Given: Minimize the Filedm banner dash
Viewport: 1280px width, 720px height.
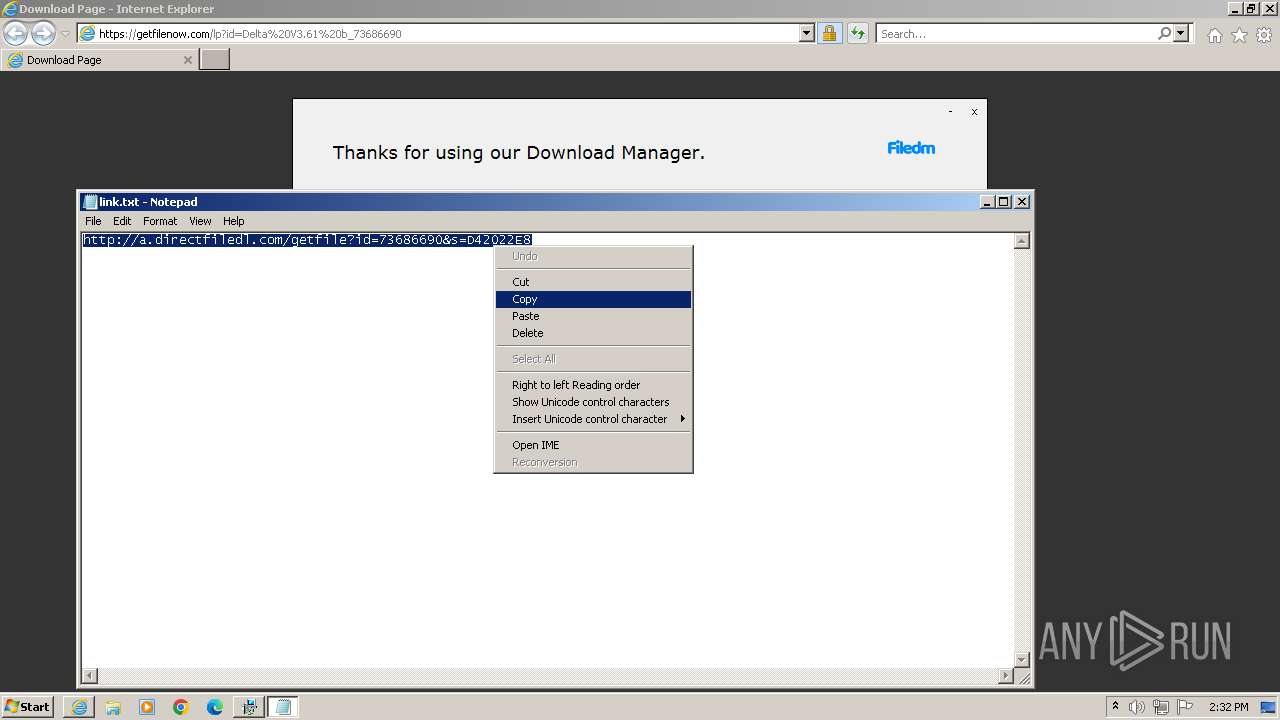Looking at the screenshot, I should (950, 112).
